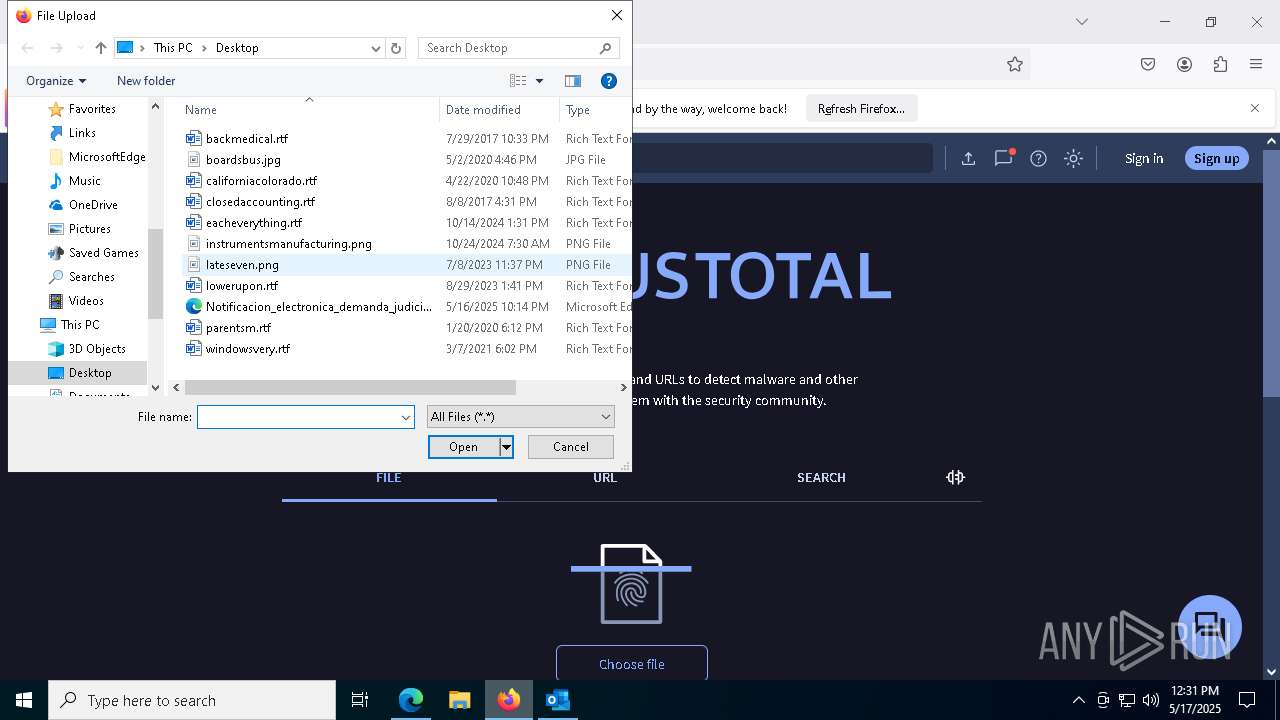Open Firefox Pocket save icon
This screenshot has width=1280, height=720.
tap(1148, 64)
